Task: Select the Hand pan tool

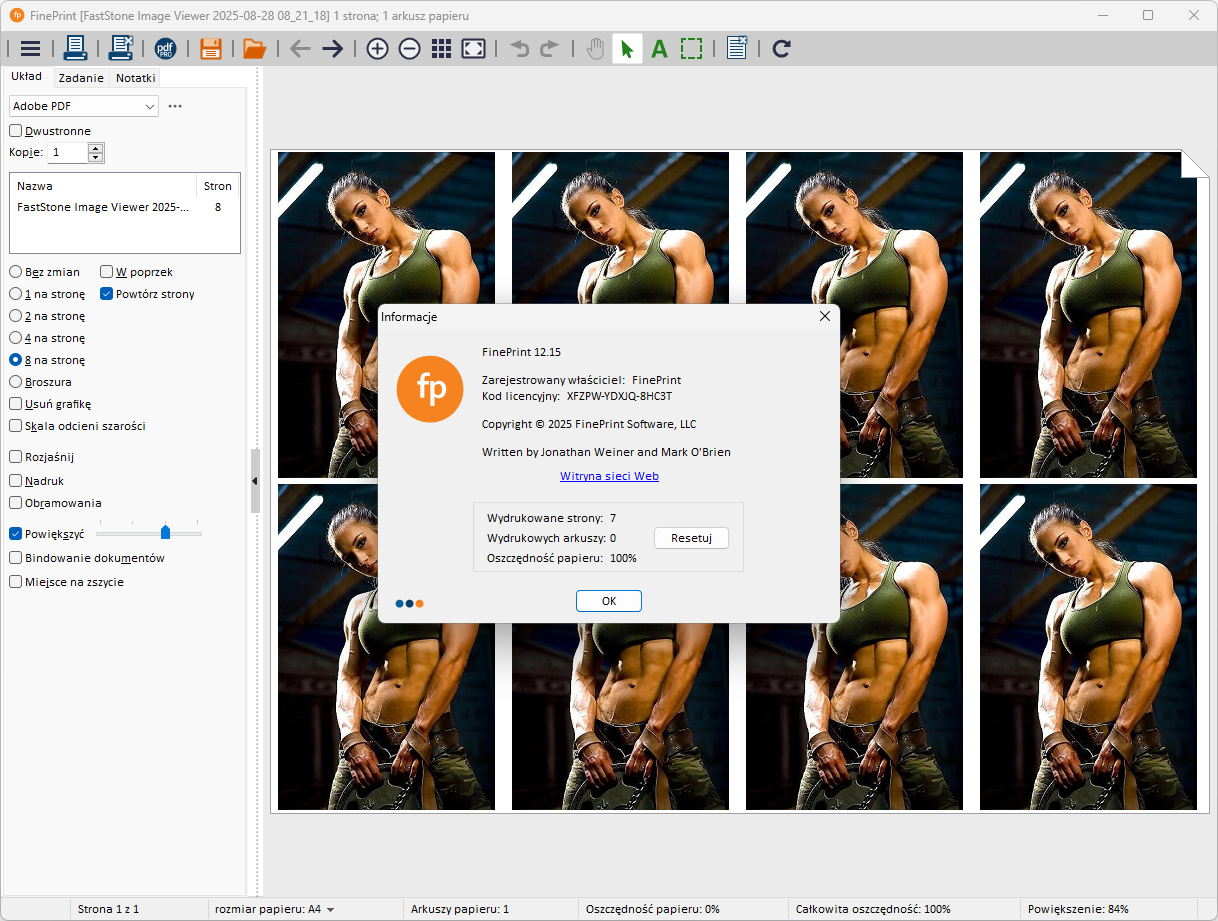Action: coord(595,48)
